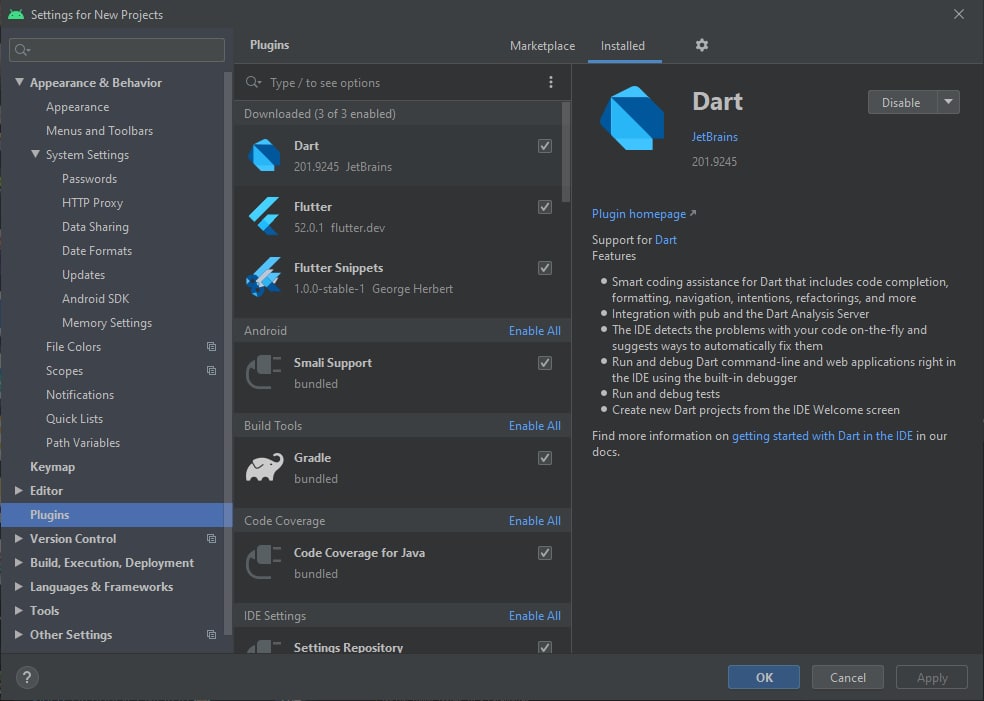Focus the settings search field
This screenshot has width=984, height=701.
[117, 50]
